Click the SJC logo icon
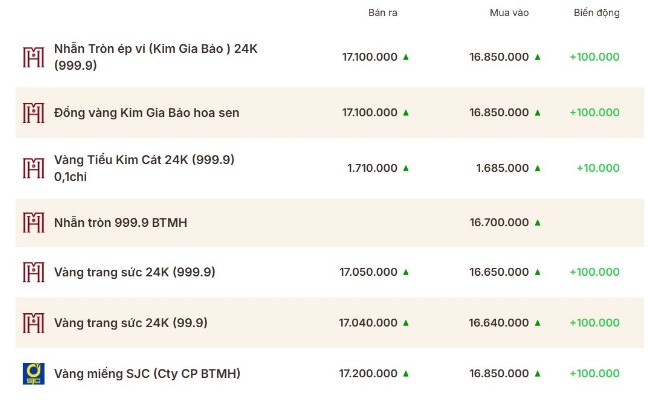Viewport: 648px width, 417px height. [33, 374]
